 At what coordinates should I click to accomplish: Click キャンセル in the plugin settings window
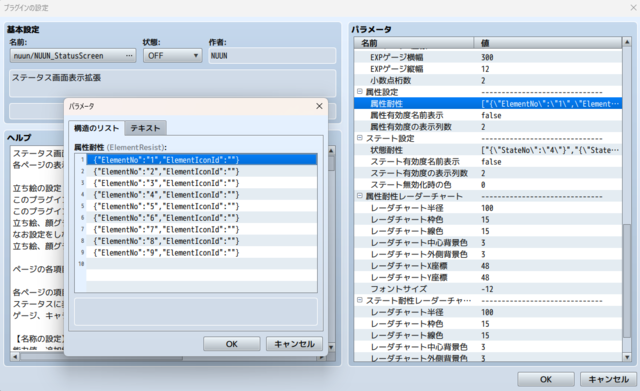(608, 379)
